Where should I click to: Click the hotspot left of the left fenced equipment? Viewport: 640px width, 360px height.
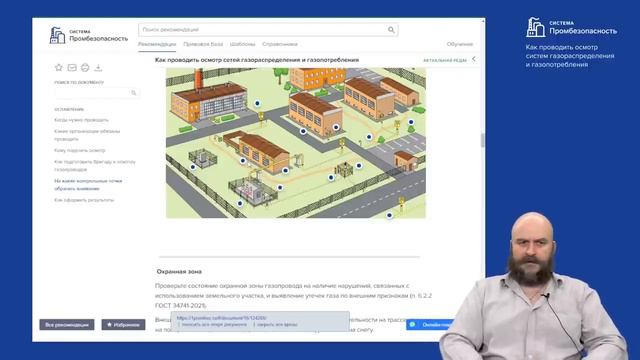coord(193,167)
